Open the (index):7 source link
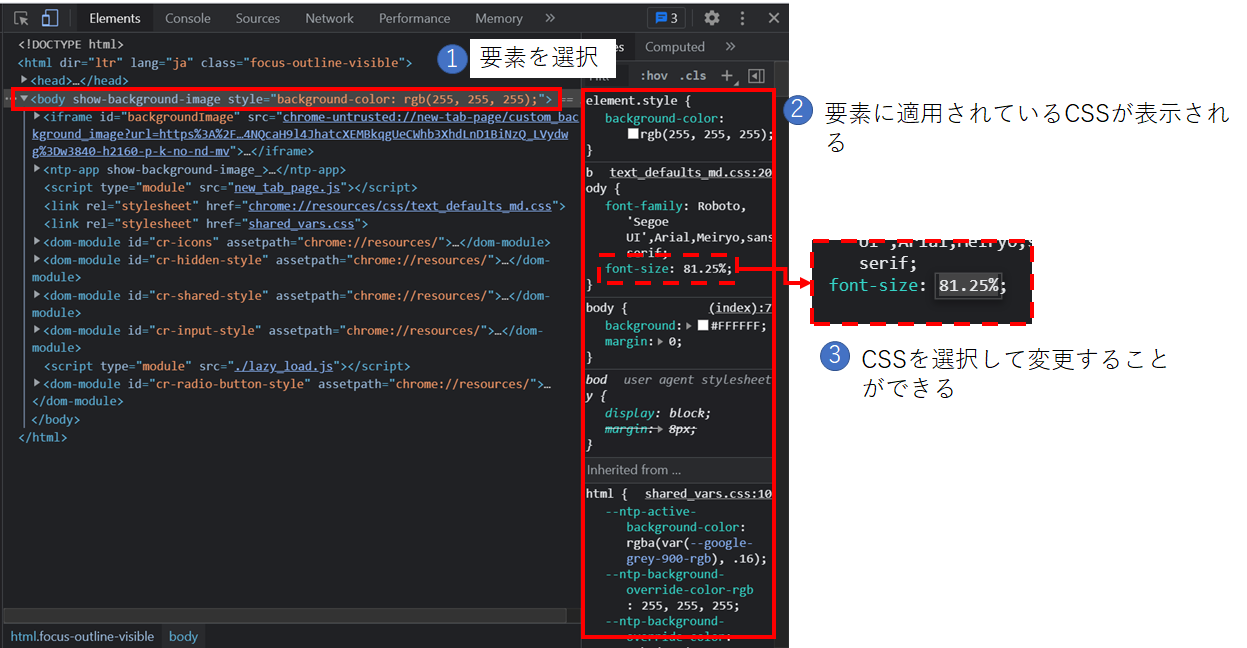 tap(741, 308)
